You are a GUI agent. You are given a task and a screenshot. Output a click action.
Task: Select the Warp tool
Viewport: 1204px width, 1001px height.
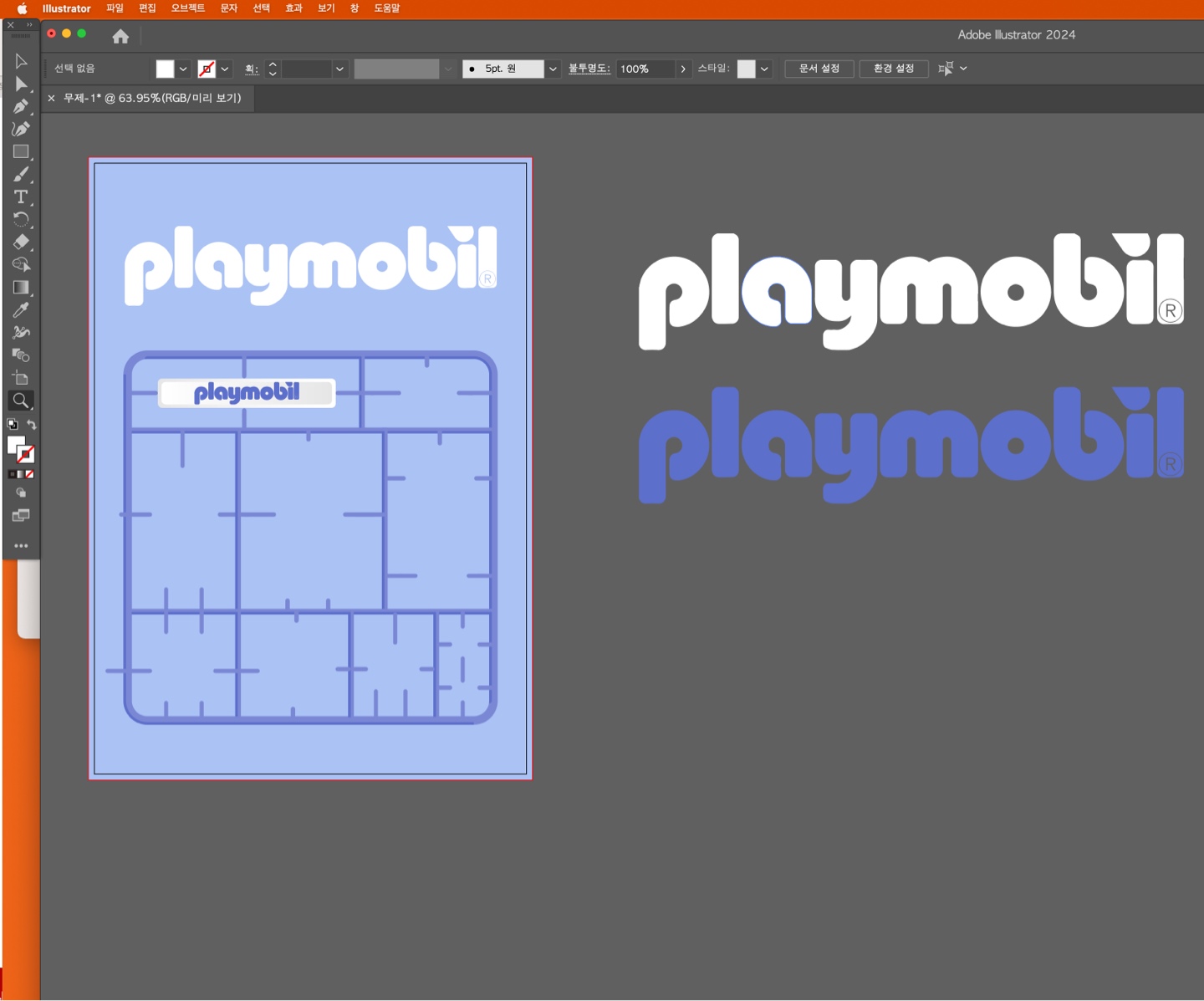(21, 333)
